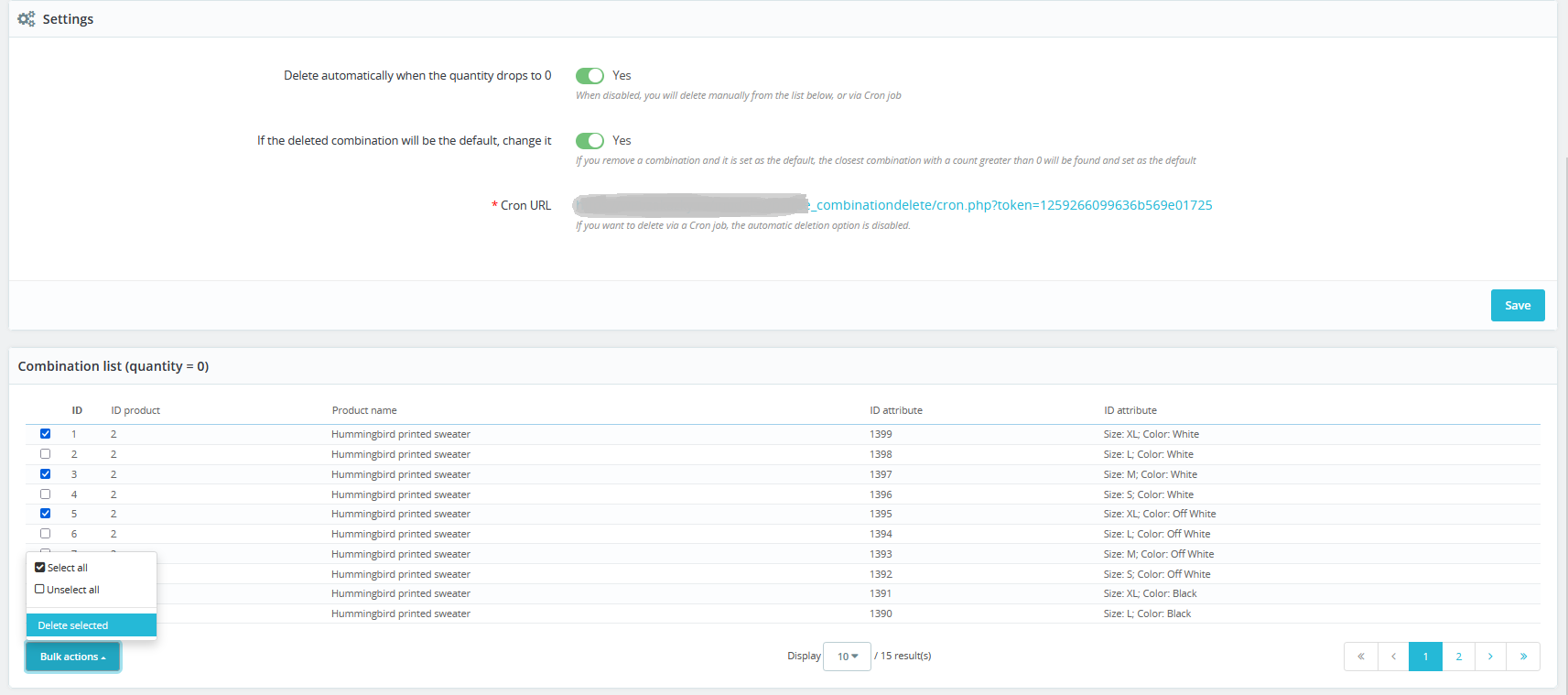Click current page 1 button
The height and width of the screenshot is (695, 1568).
point(1425,657)
